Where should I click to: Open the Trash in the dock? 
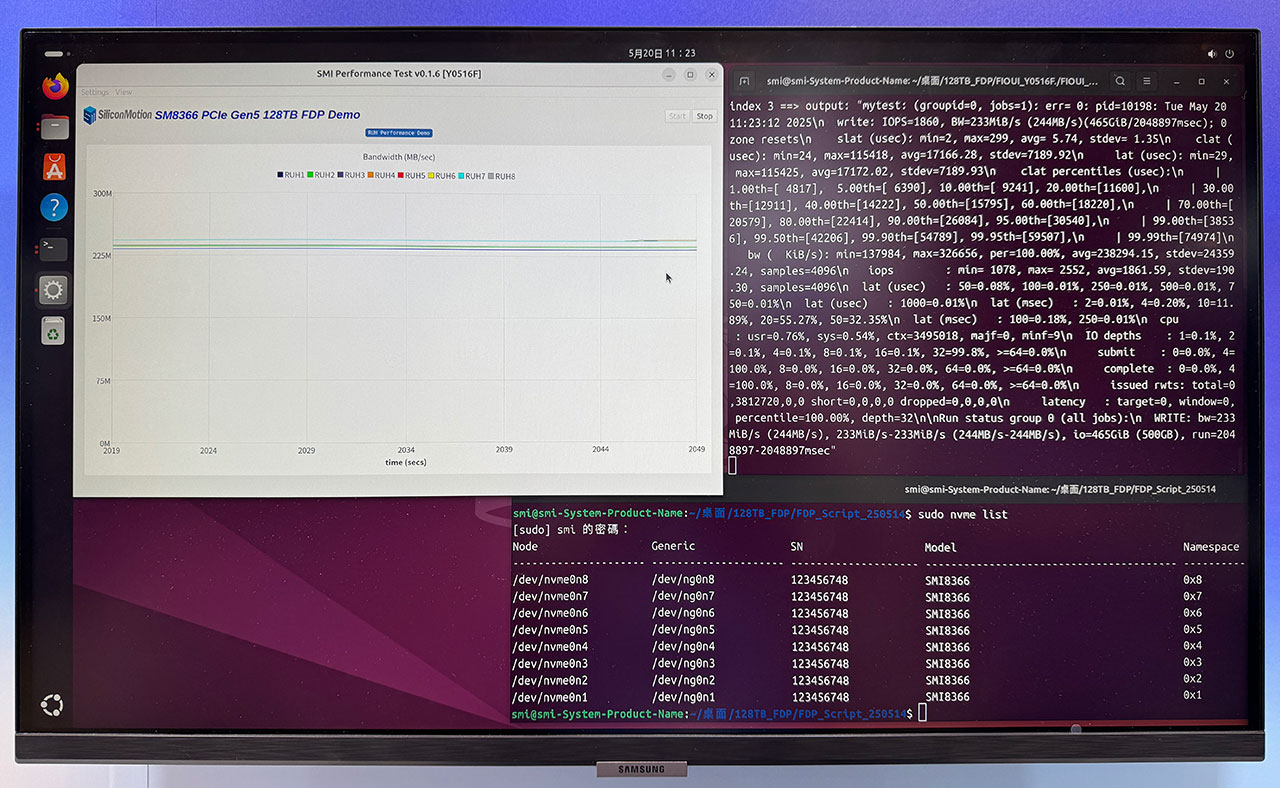[x=53, y=331]
